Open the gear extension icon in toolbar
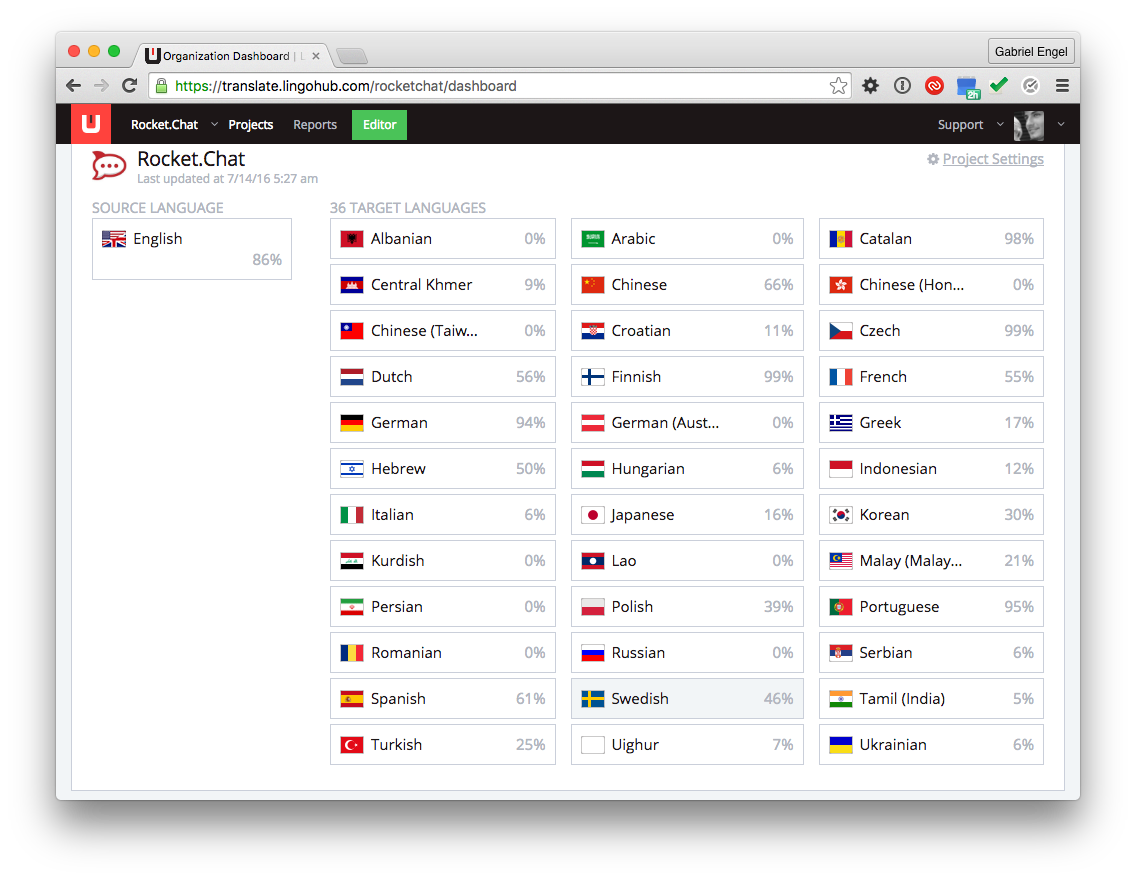The image size is (1136, 880). click(x=870, y=85)
